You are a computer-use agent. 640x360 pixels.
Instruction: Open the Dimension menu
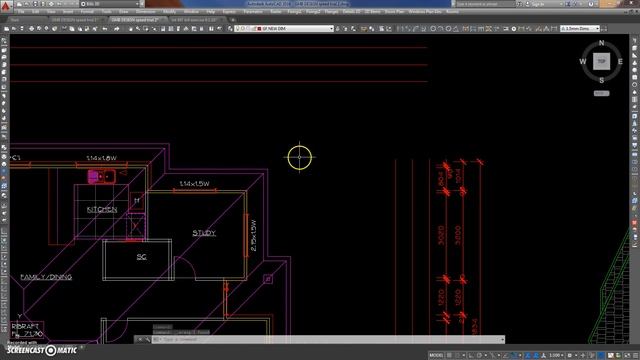pyautogui.click(x=145, y=12)
